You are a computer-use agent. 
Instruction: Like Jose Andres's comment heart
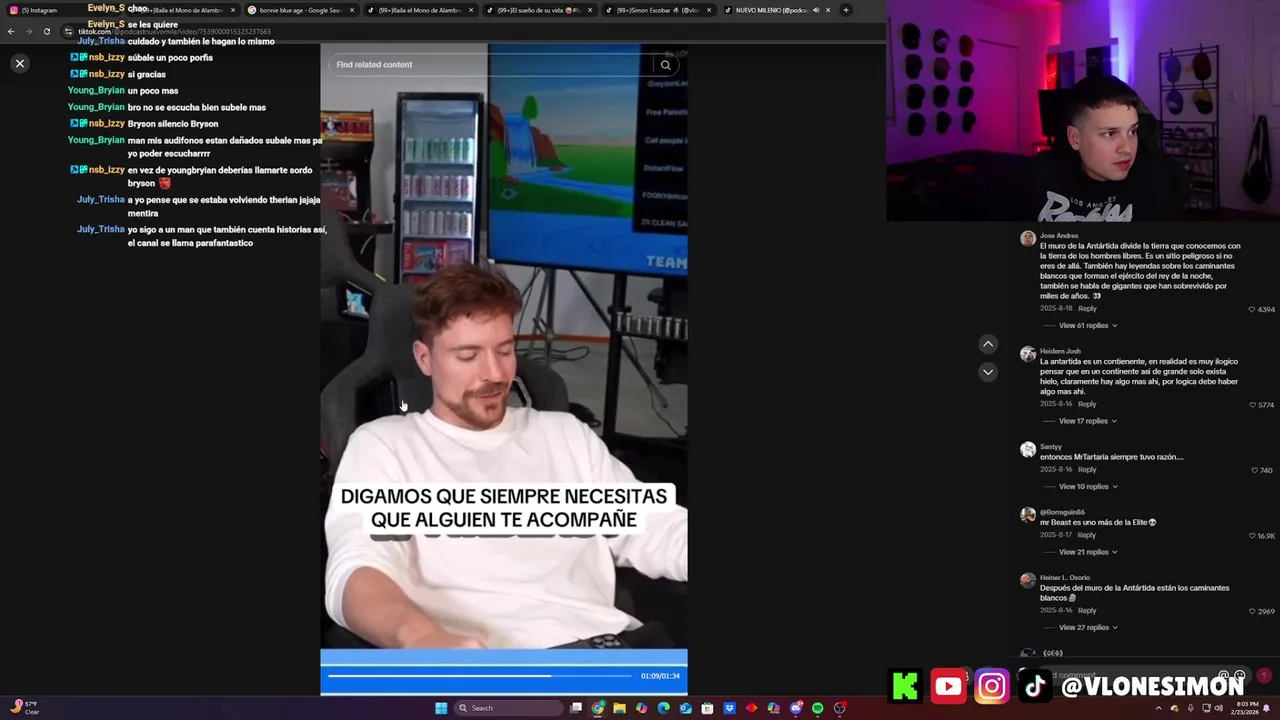1252,309
